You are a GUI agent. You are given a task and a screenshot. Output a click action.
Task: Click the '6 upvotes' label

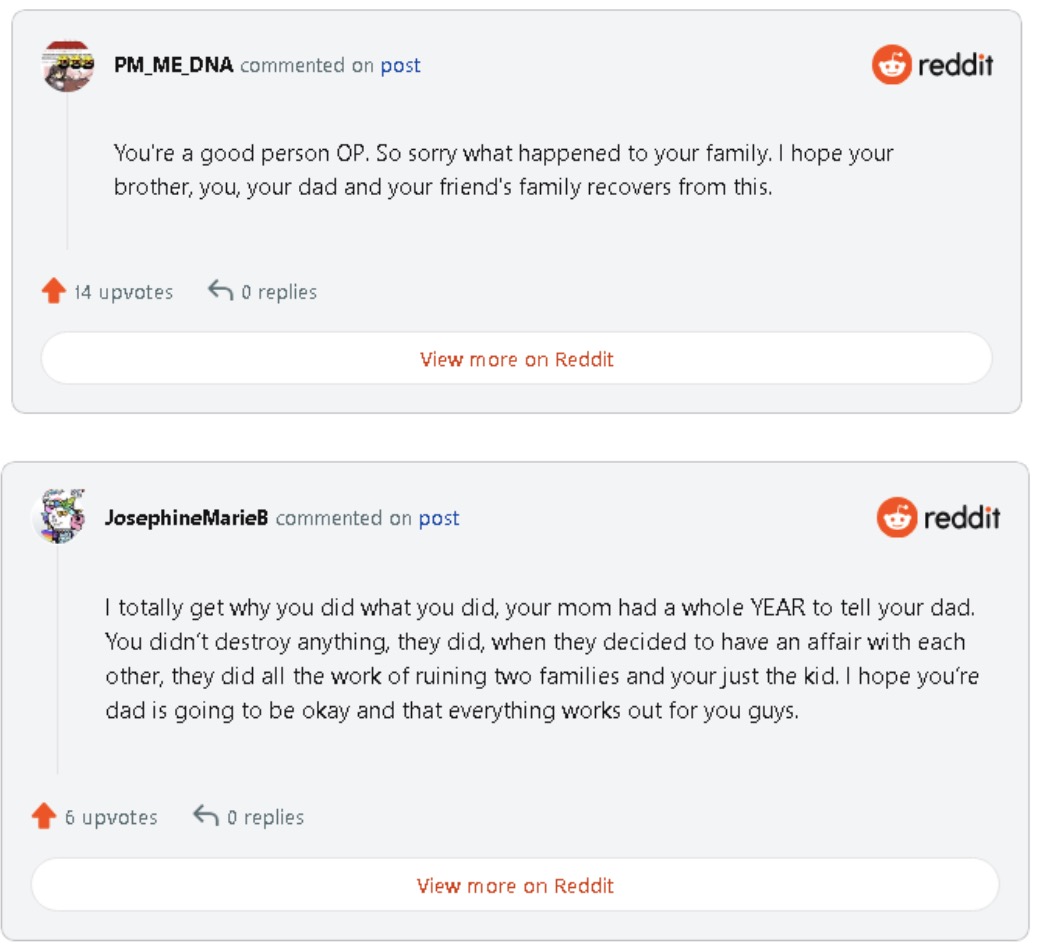(x=111, y=817)
